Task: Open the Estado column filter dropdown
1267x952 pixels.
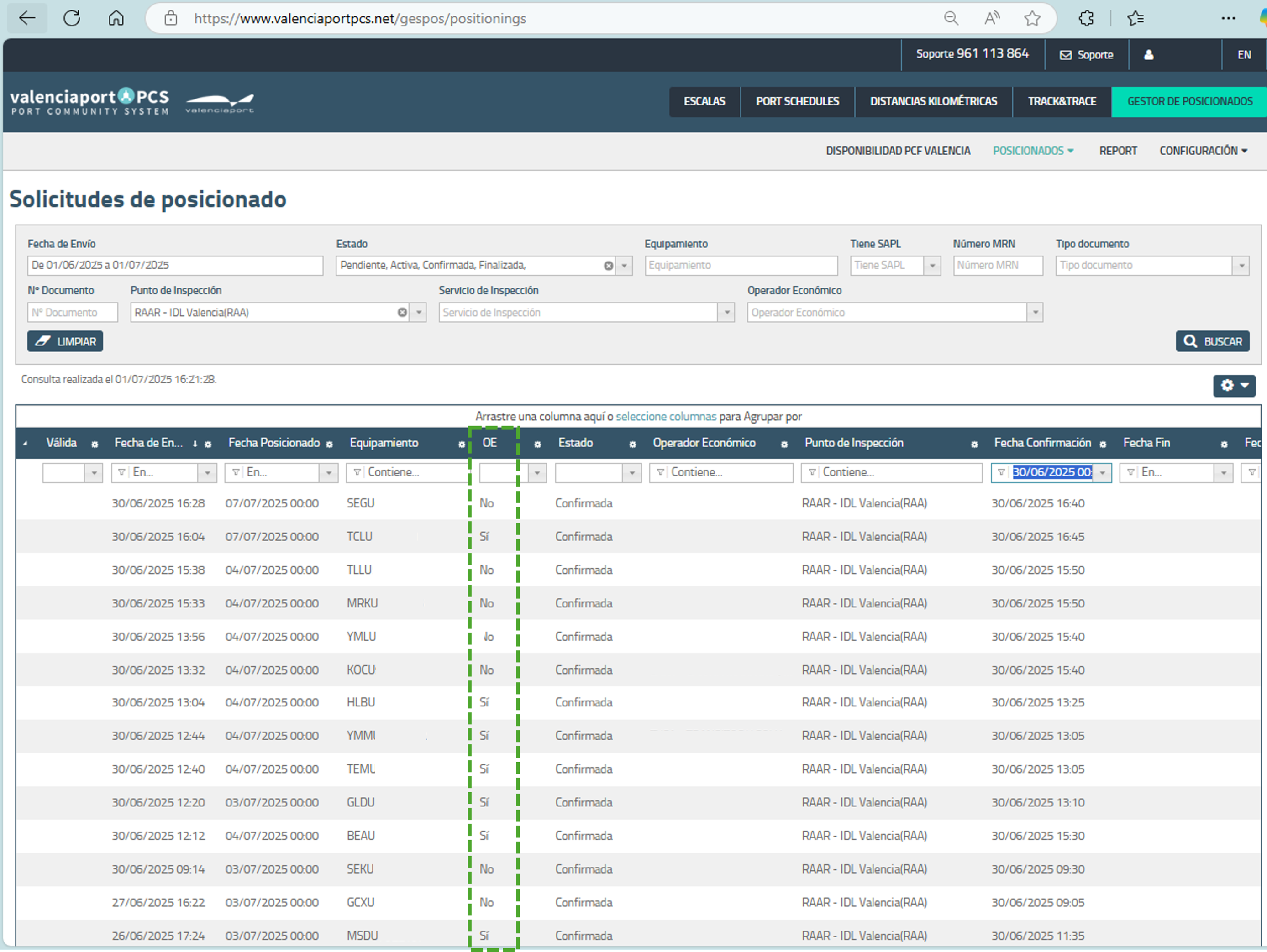Action: point(632,473)
